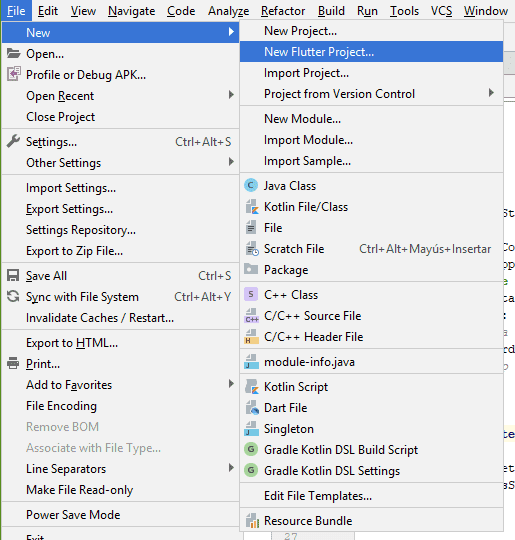Choose the C++ Class icon
The image size is (515, 540).
point(251,294)
